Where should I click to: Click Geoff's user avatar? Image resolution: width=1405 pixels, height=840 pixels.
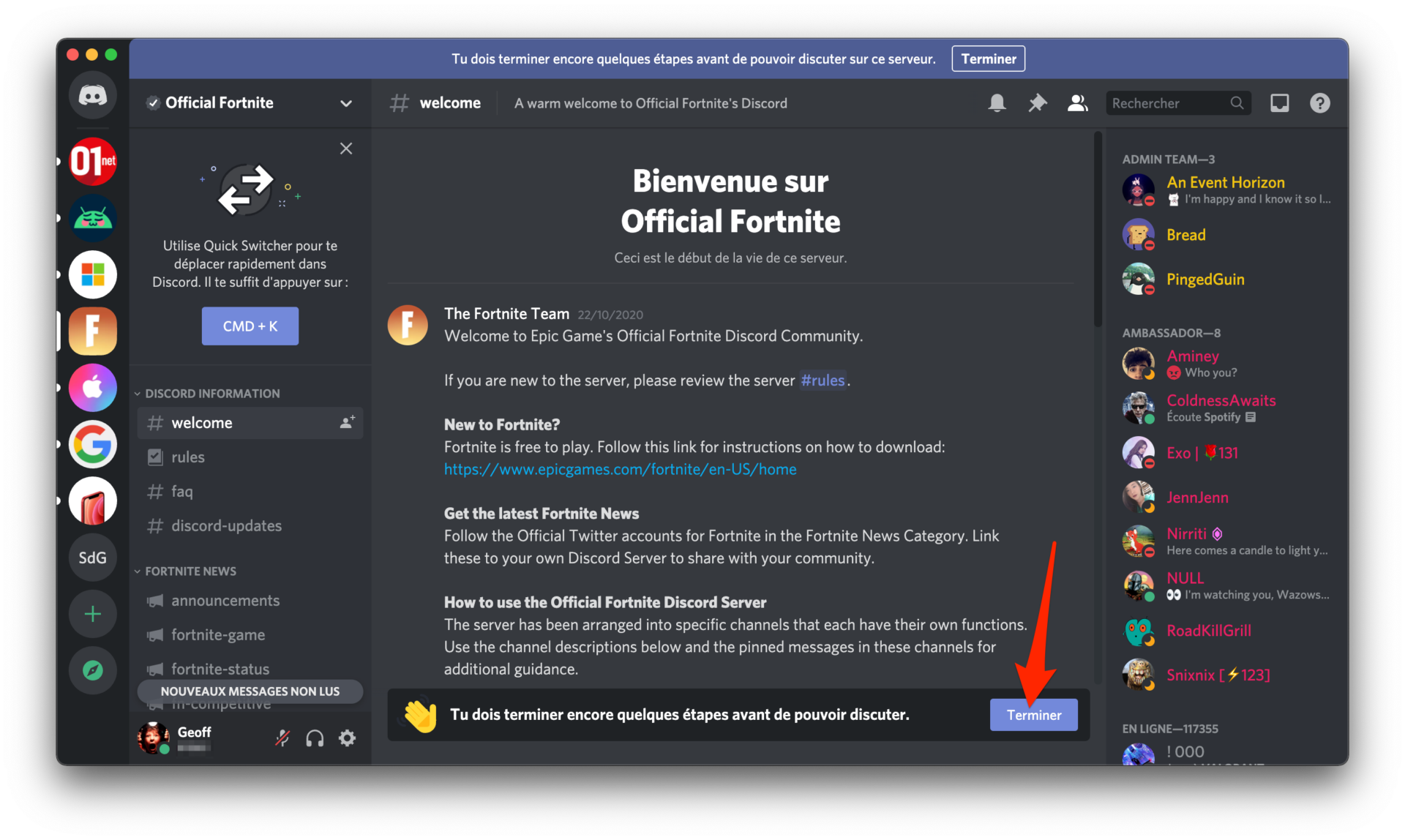(154, 738)
